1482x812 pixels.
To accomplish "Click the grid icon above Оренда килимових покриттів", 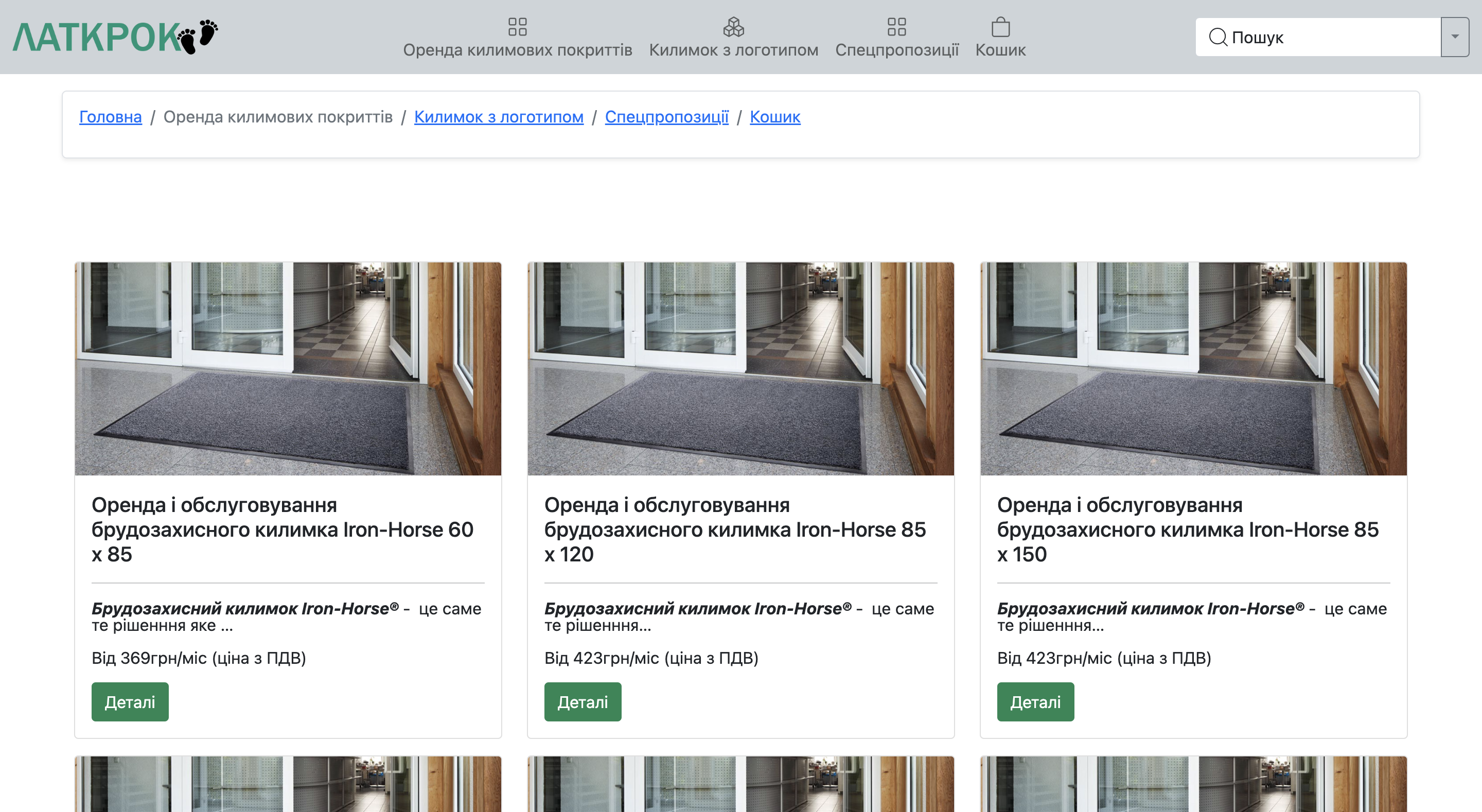I will (x=517, y=26).
